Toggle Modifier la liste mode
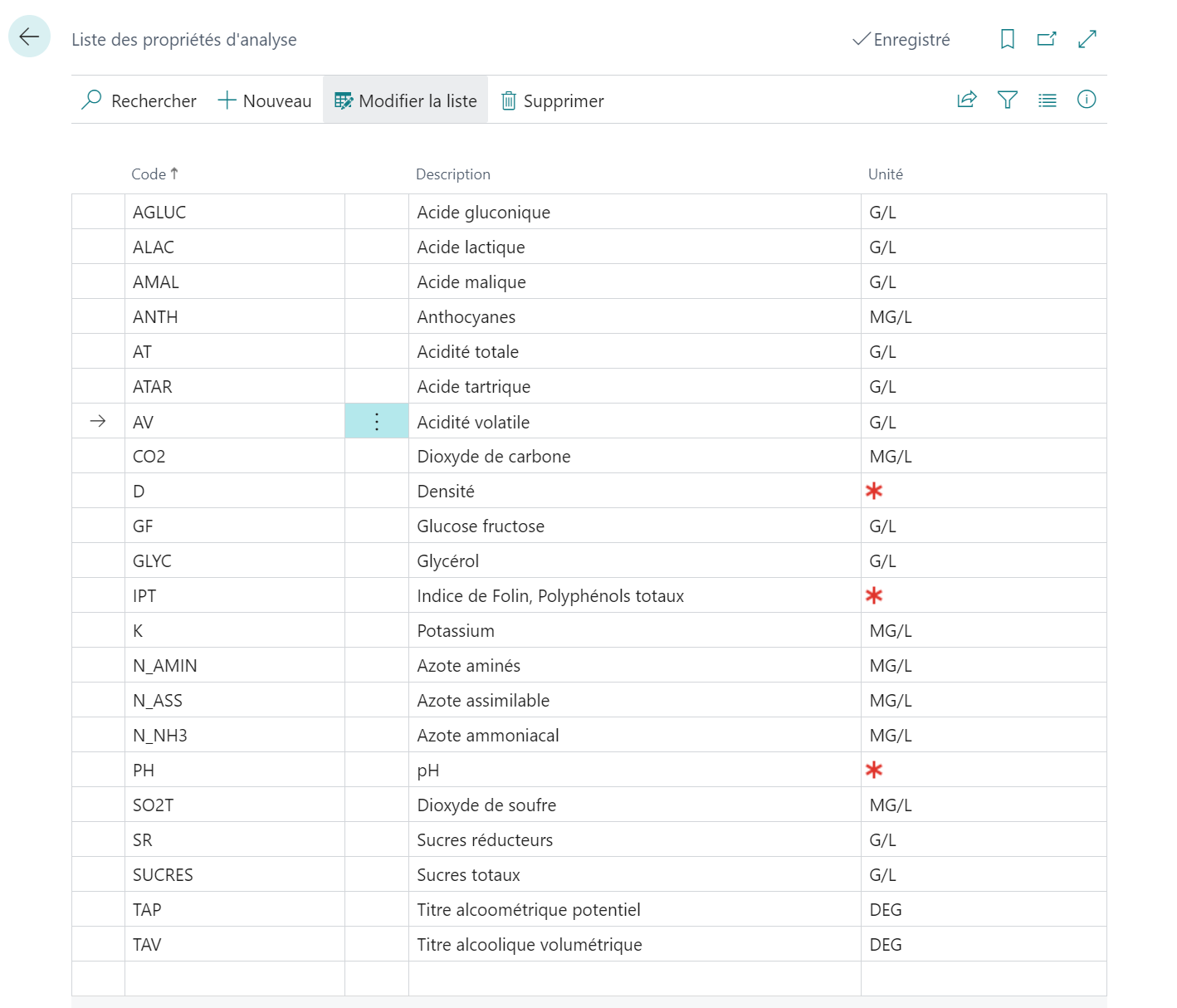Screen dimensions: 1177x1008 [x=406, y=100]
